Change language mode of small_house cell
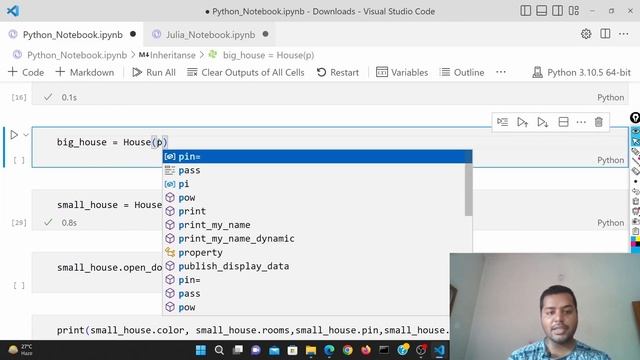The image size is (640, 360). pyautogui.click(x=610, y=222)
